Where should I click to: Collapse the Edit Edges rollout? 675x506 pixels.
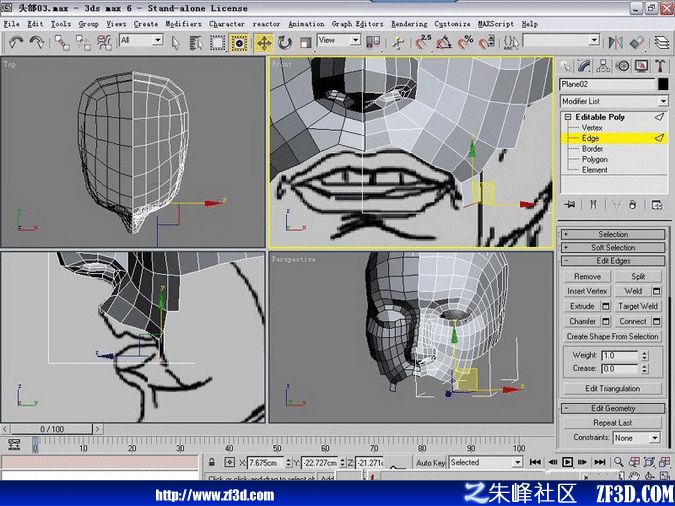pyautogui.click(x=613, y=261)
